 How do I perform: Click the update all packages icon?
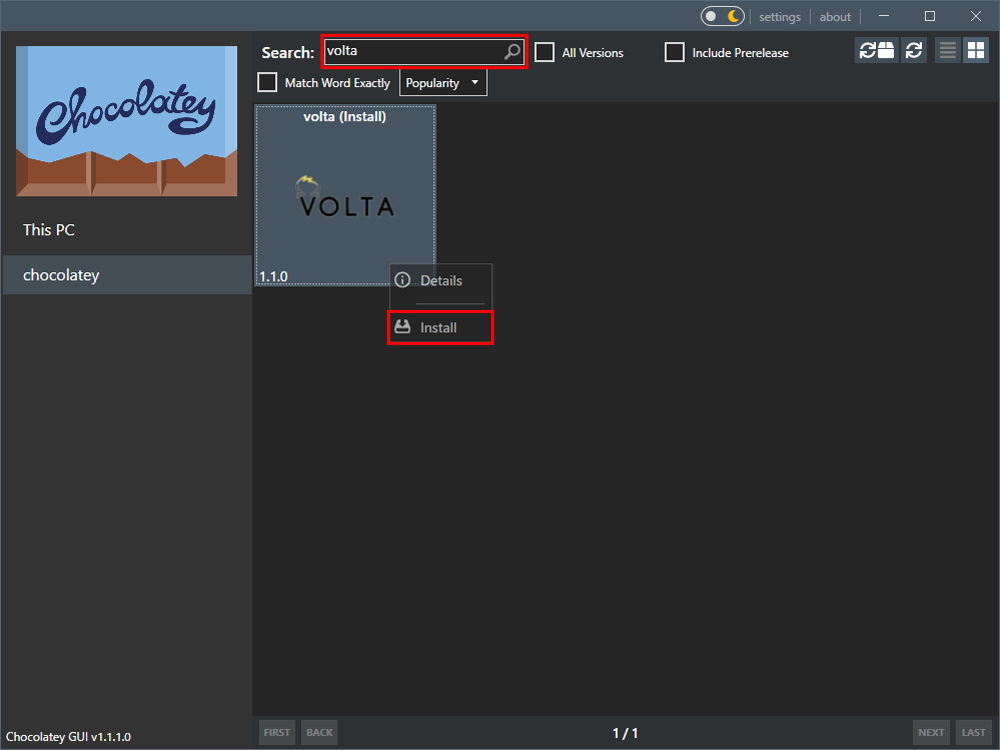coord(876,50)
